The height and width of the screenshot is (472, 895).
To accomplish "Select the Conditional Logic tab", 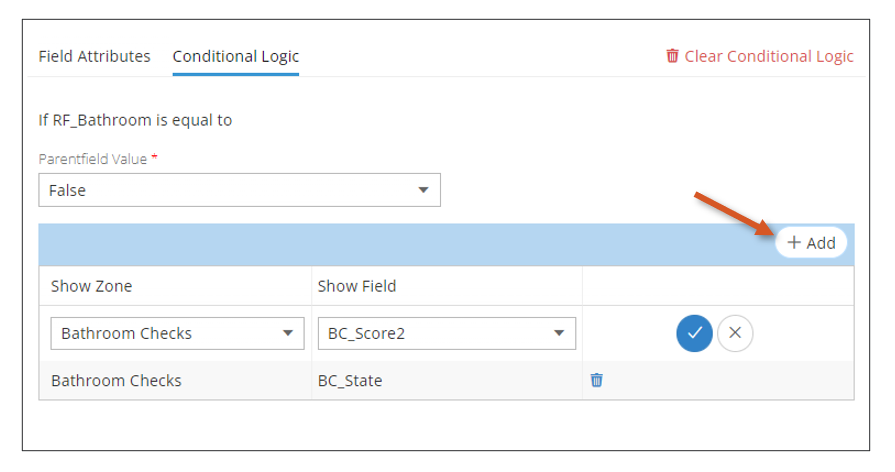I will click(x=236, y=57).
